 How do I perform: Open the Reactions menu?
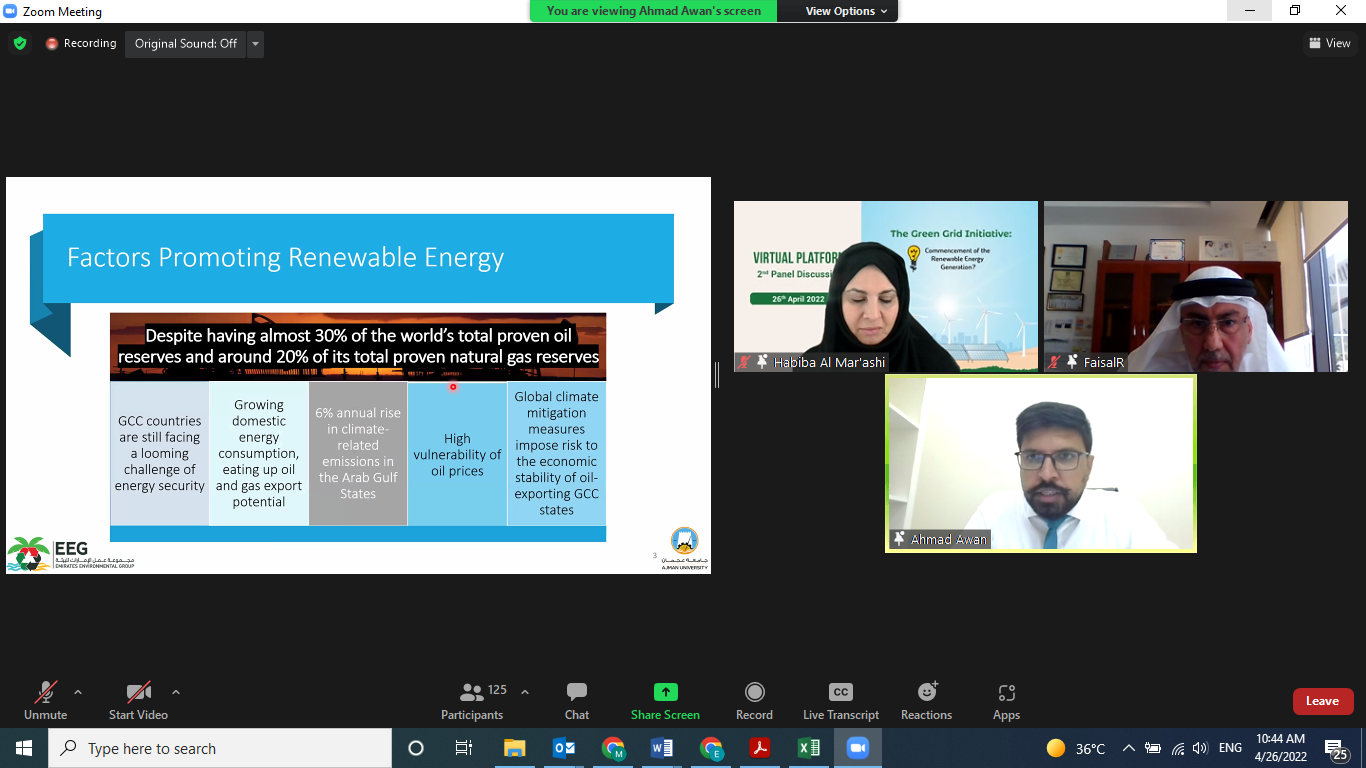(x=926, y=700)
